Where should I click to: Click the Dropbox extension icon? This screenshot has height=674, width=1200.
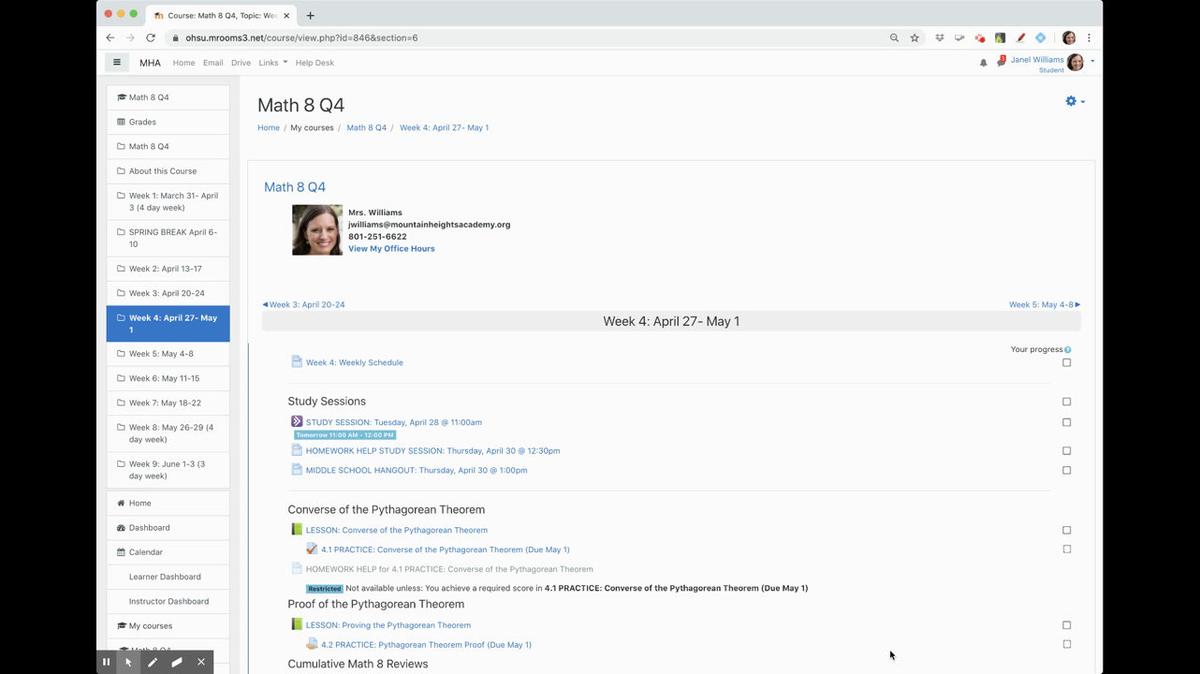point(940,38)
